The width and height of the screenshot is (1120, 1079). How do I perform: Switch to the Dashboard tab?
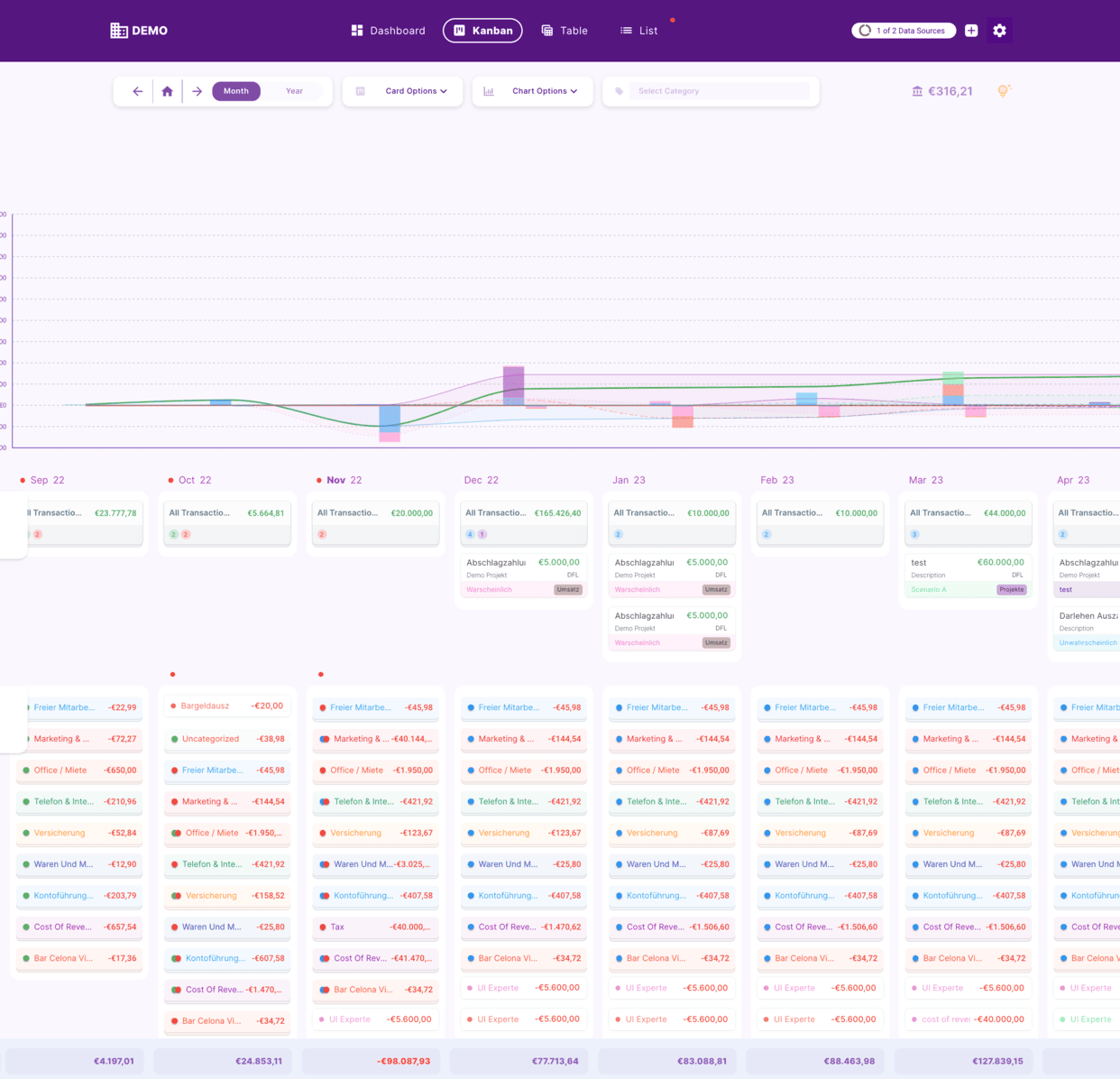(x=388, y=31)
